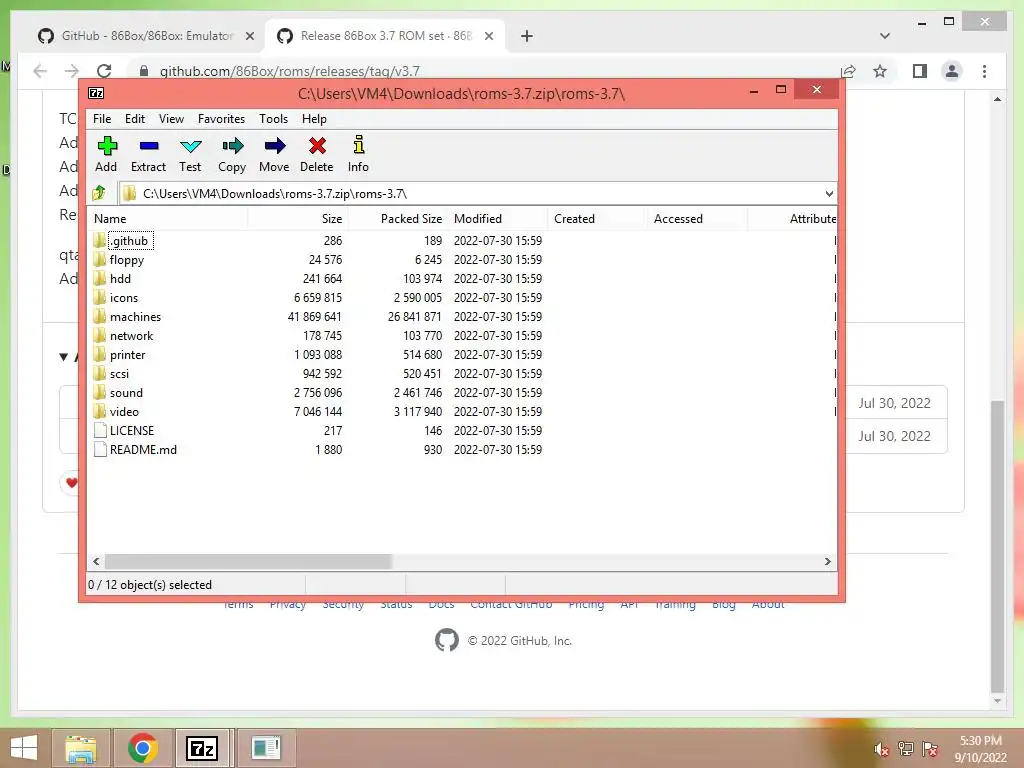Select the printer folder icon
The height and width of the screenshot is (768, 1024).
99,354
